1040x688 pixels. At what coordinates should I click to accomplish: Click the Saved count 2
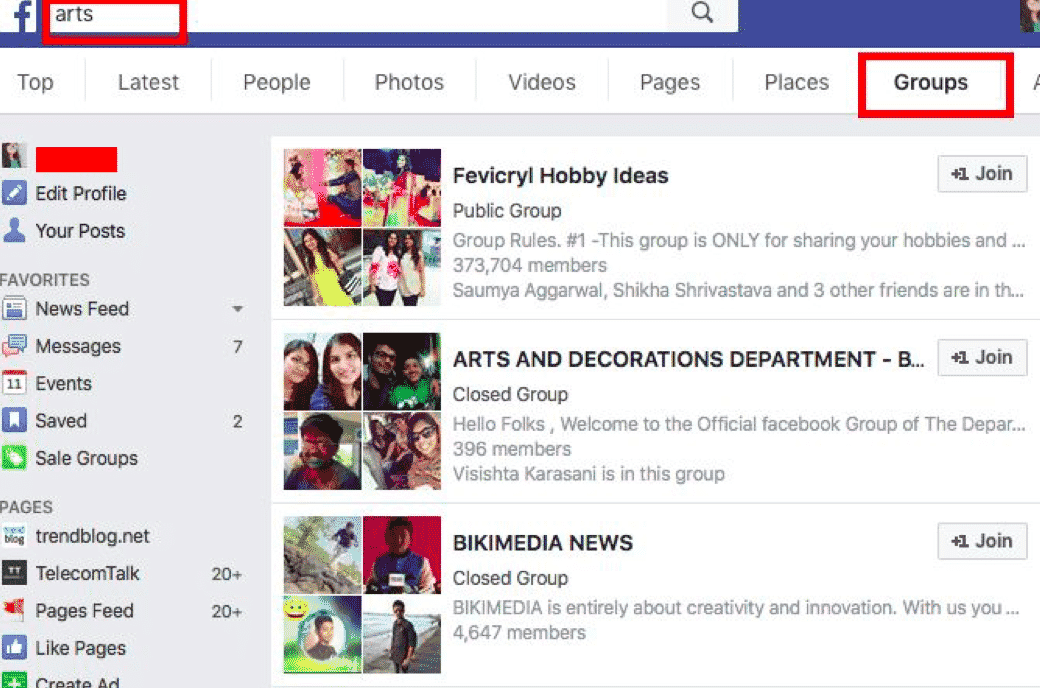point(237,421)
